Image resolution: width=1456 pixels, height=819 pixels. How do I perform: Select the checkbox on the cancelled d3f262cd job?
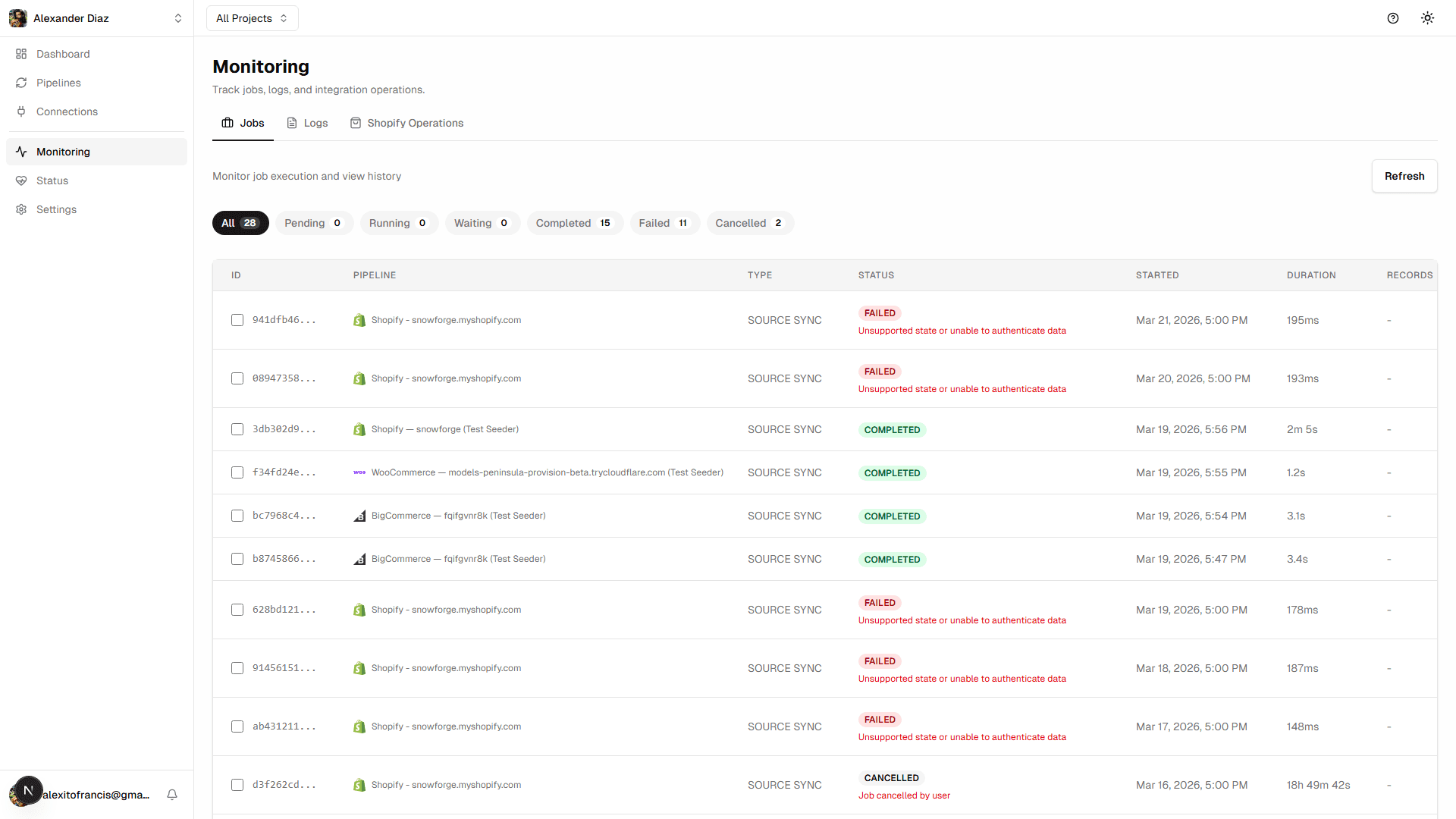tap(237, 785)
